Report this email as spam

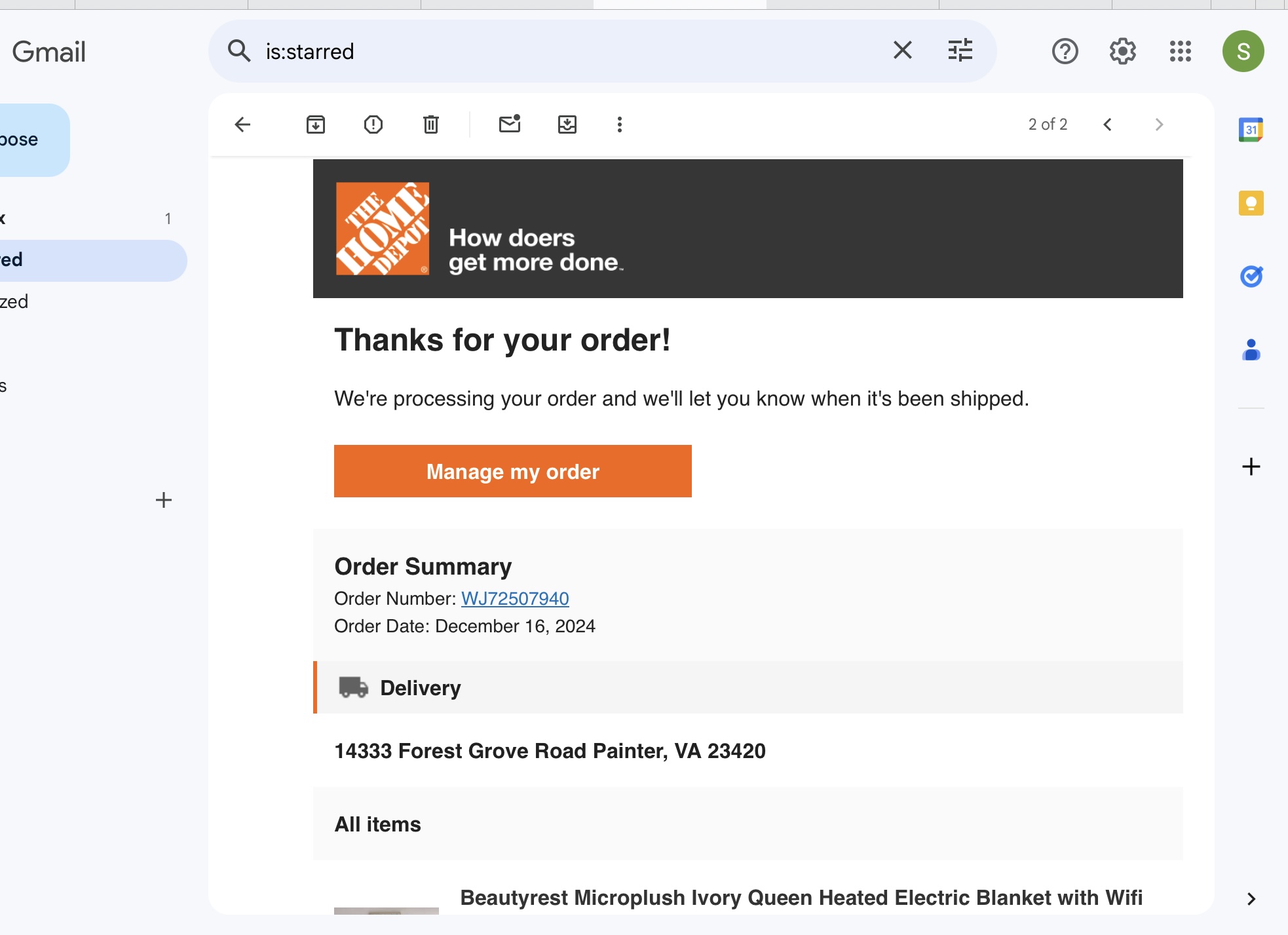tap(373, 124)
